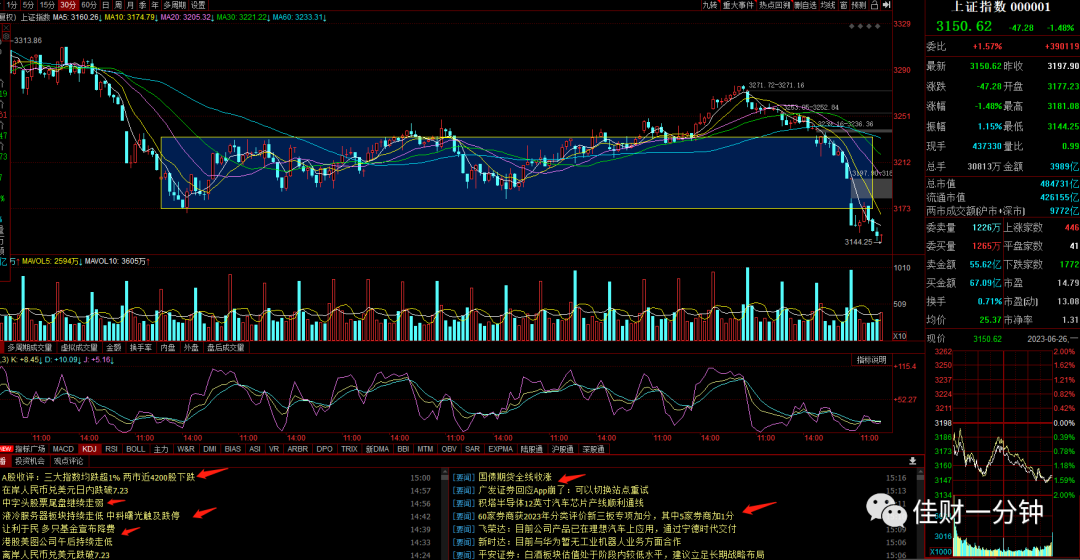1080x560 pixels.
Task: Open news '中字头股票尾盘继续走弱'
Action: 53,503
